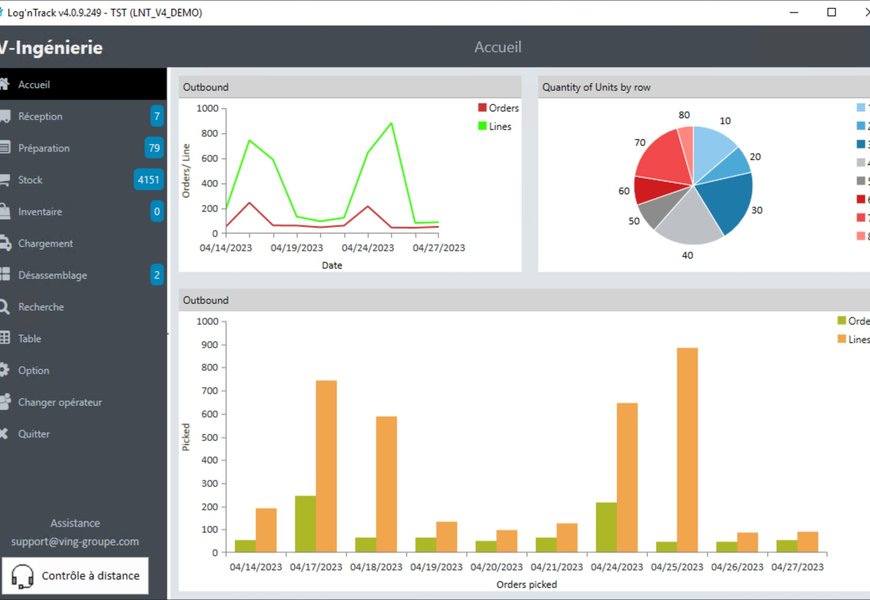Image resolution: width=870 pixels, height=600 pixels.
Task: Click the home icon beside Accueil
Action: [x=5, y=85]
